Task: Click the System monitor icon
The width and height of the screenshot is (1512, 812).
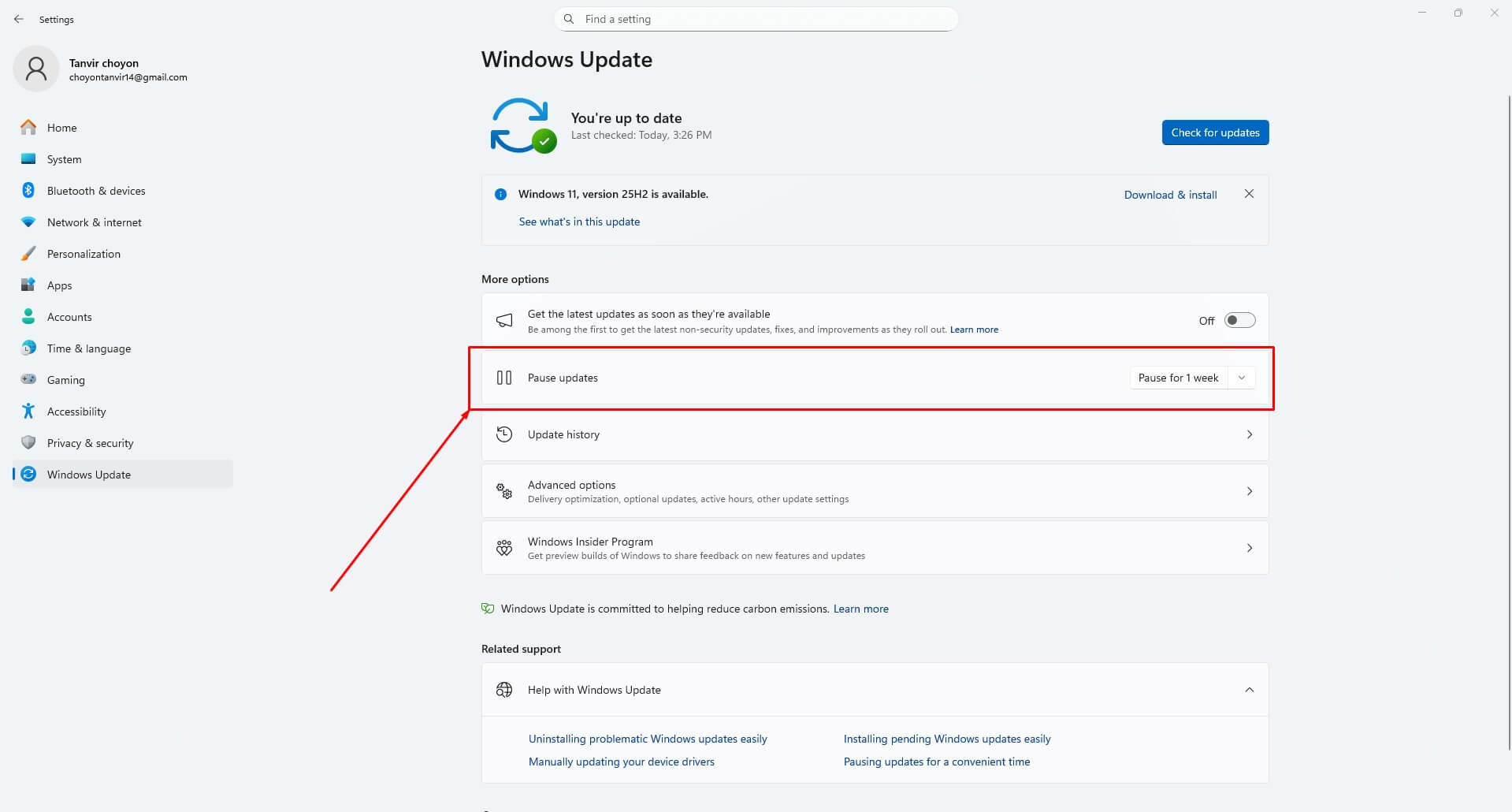Action: pos(28,158)
